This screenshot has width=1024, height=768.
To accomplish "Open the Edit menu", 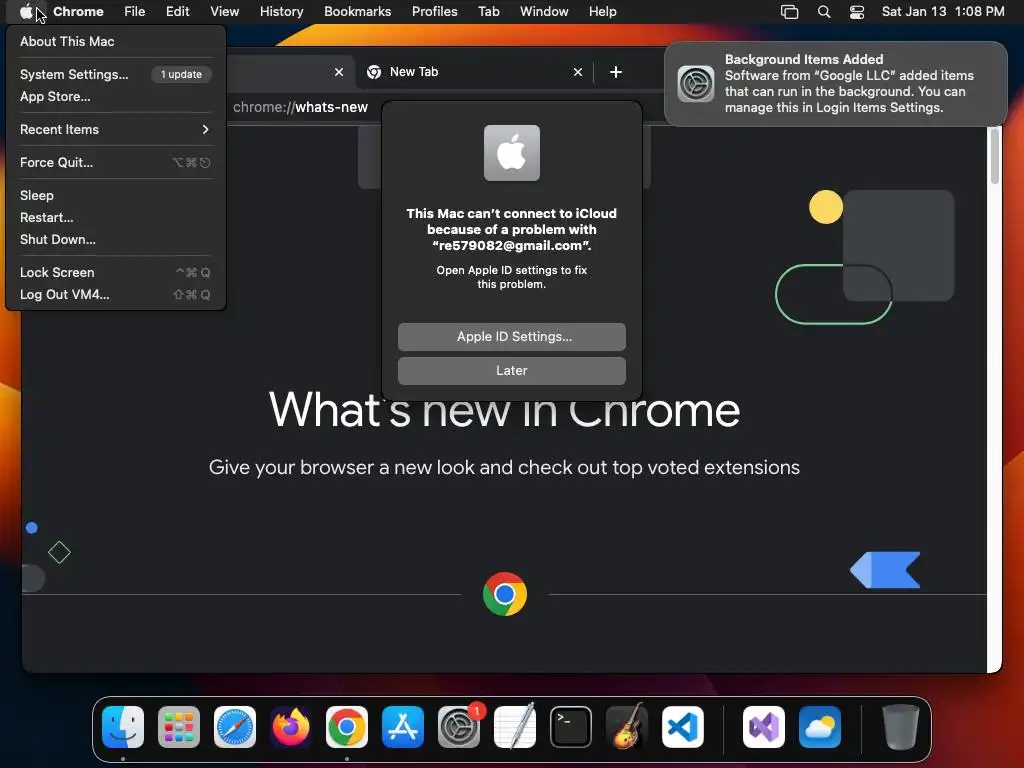I will point(177,12).
